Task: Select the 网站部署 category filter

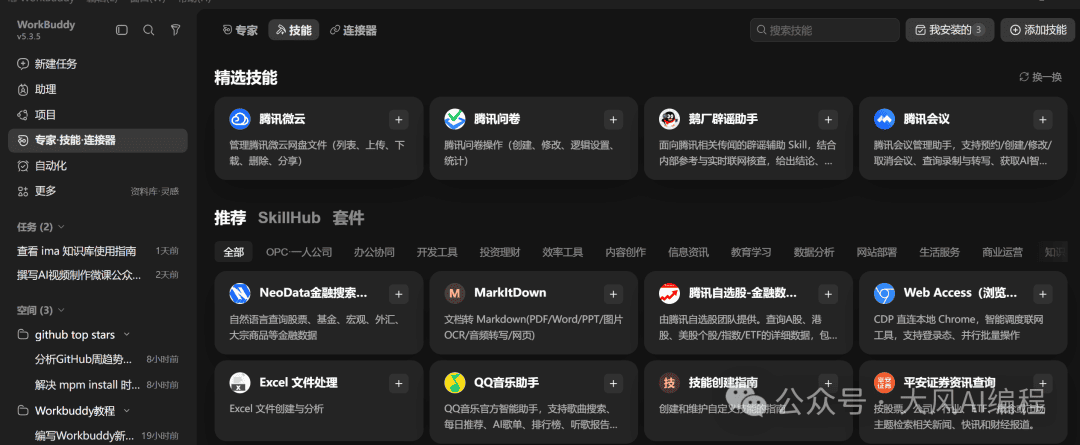Action: [877, 252]
